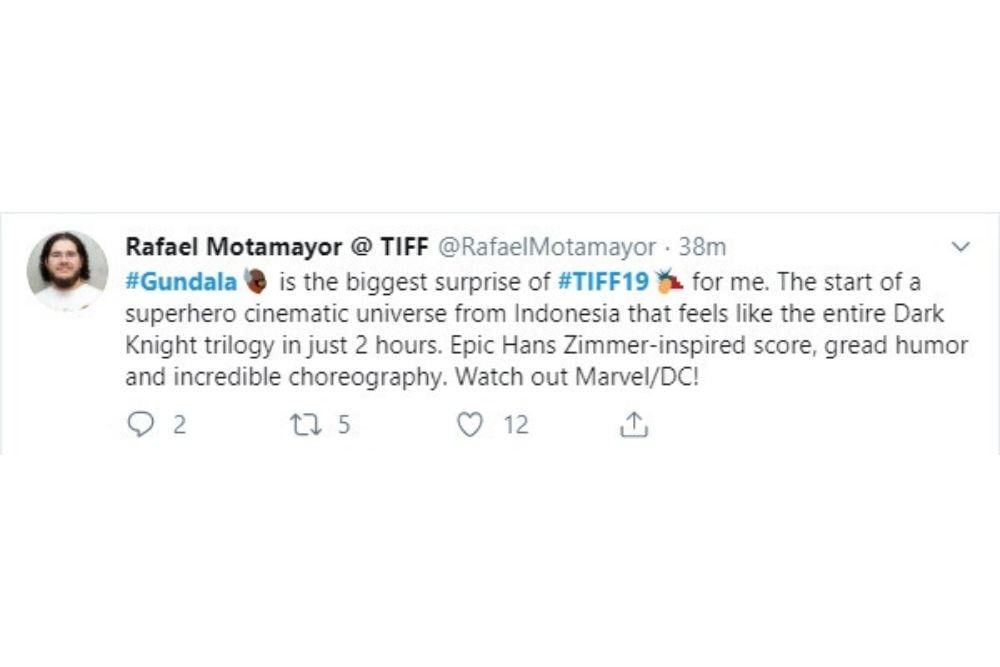Screen dimensions: 1000x667
Task: Reply to the tweet using the speech bubble icon
Action: click(141, 424)
